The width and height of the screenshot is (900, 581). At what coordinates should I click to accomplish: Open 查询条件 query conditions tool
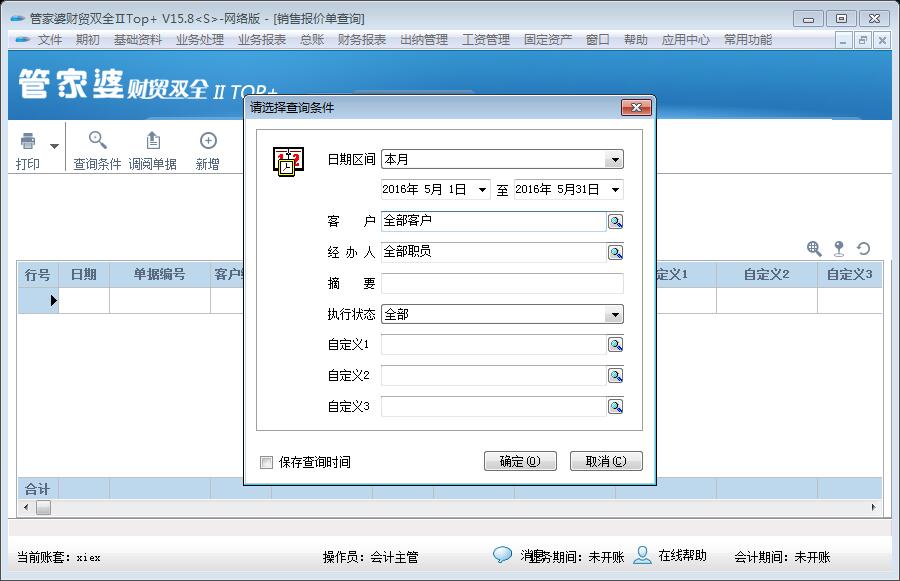pyautogui.click(x=97, y=151)
